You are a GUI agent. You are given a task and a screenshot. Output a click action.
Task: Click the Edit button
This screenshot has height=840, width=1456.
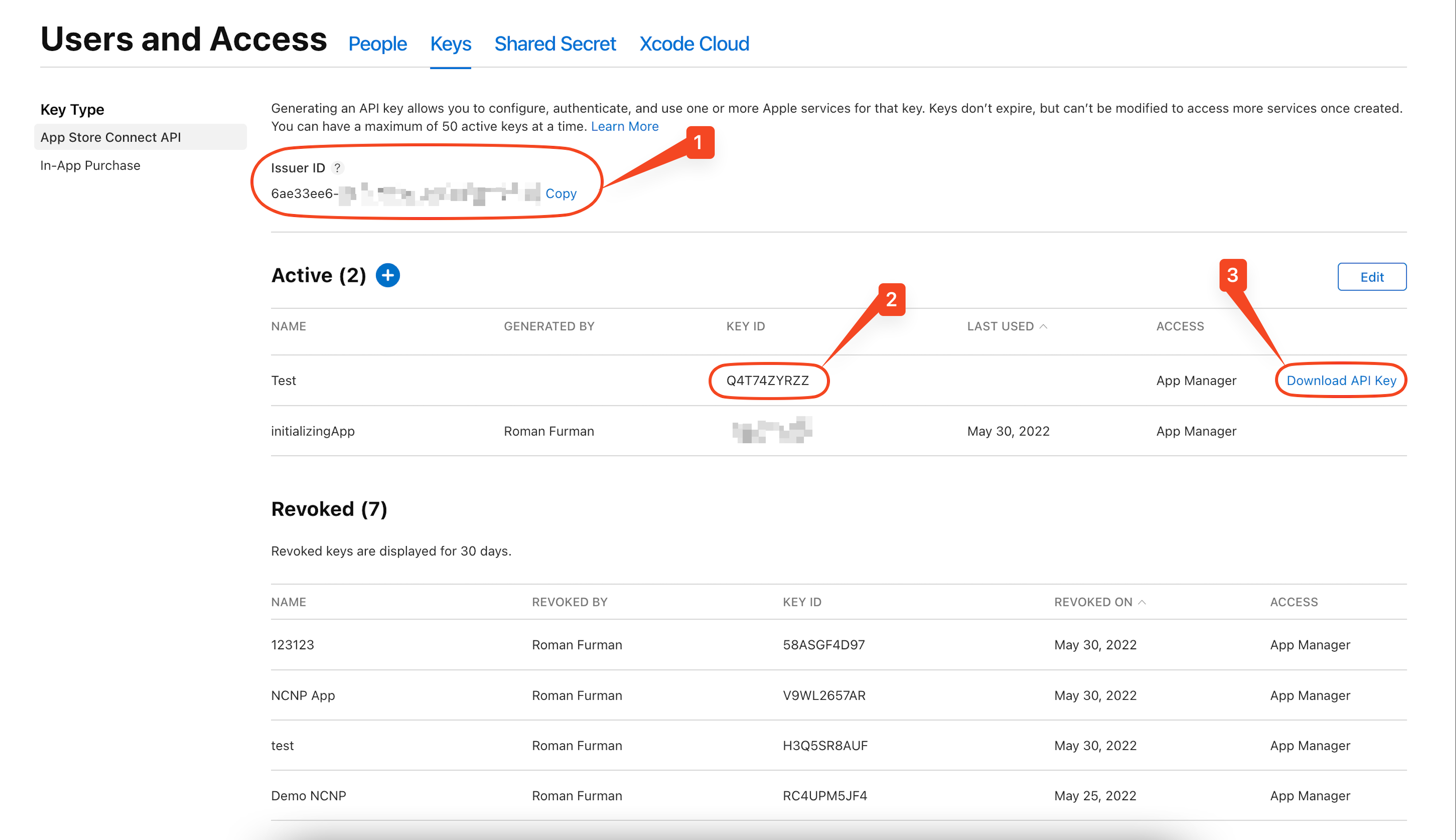tap(1371, 277)
